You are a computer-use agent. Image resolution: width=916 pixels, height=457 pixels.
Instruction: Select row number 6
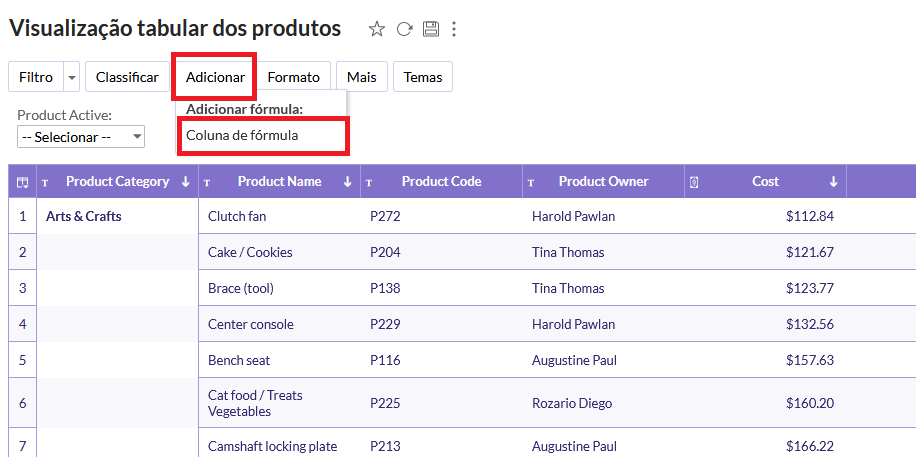pos(22,403)
